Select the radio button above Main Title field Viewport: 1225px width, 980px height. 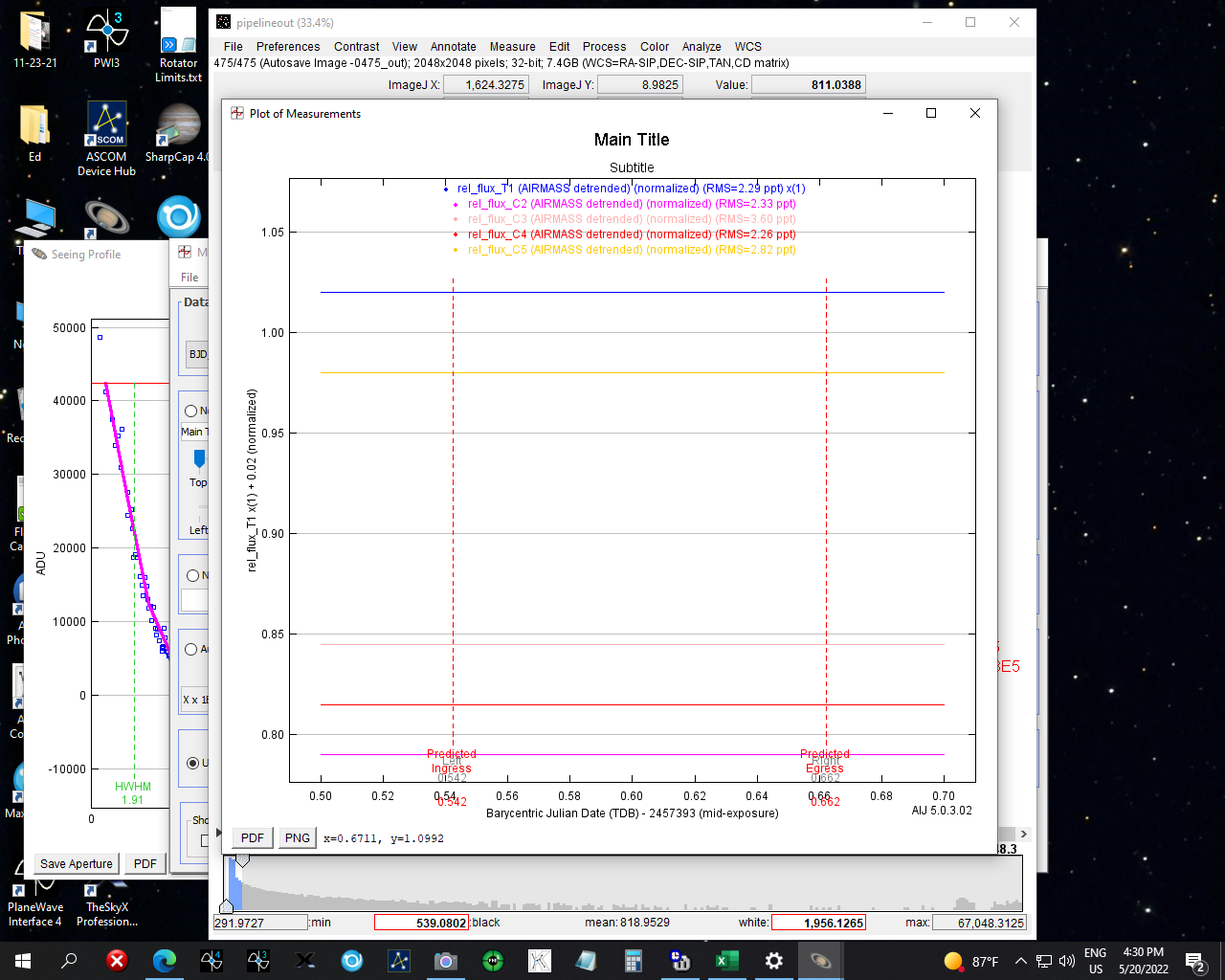(191, 411)
